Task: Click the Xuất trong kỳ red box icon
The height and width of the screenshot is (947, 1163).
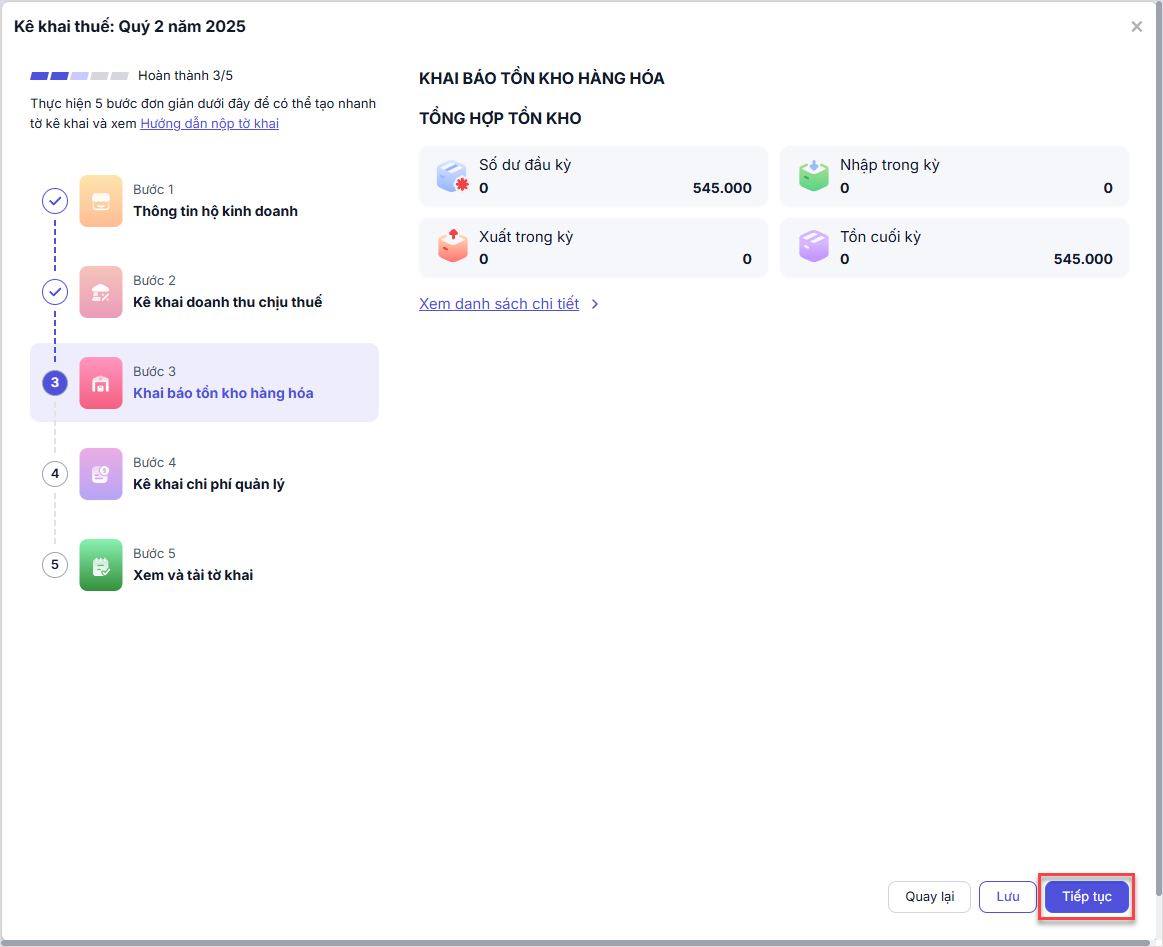Action: [452, 246]
